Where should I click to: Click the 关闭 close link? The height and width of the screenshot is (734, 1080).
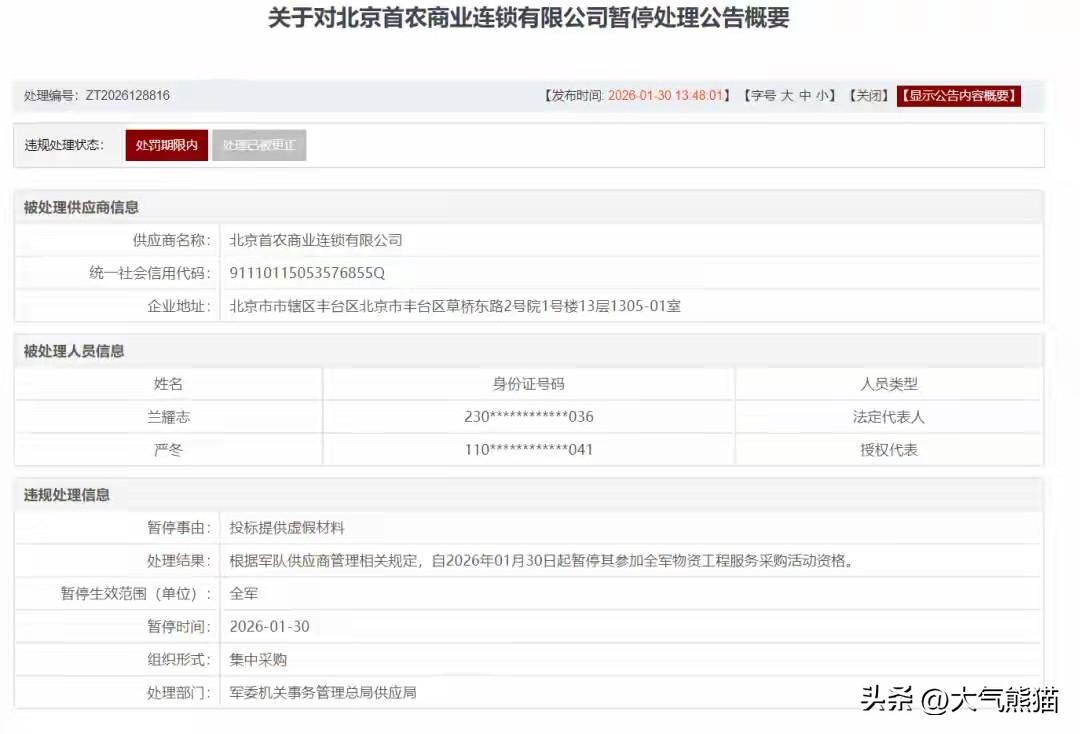point(868,95)
